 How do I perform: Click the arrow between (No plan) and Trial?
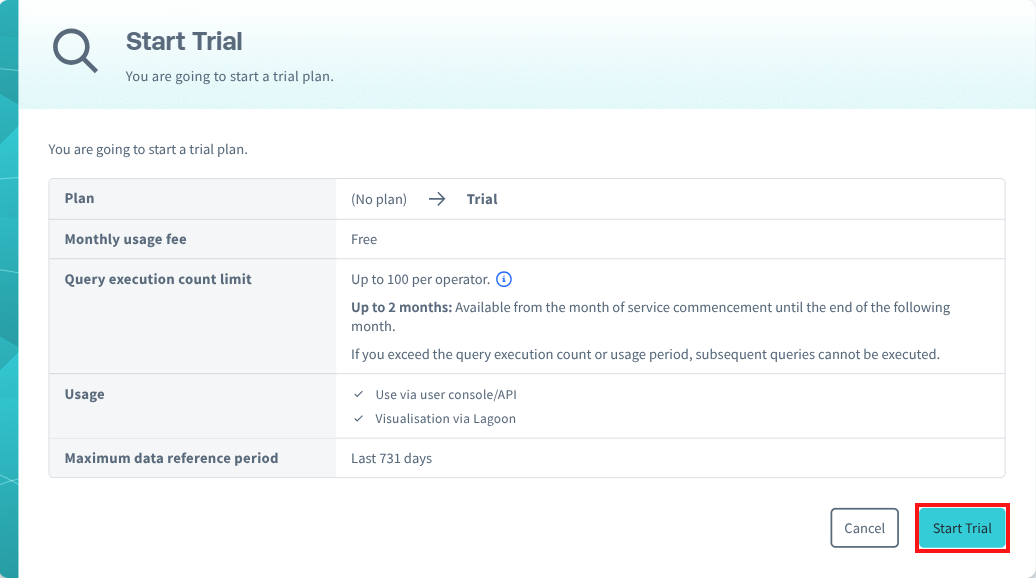pos(436,198)
